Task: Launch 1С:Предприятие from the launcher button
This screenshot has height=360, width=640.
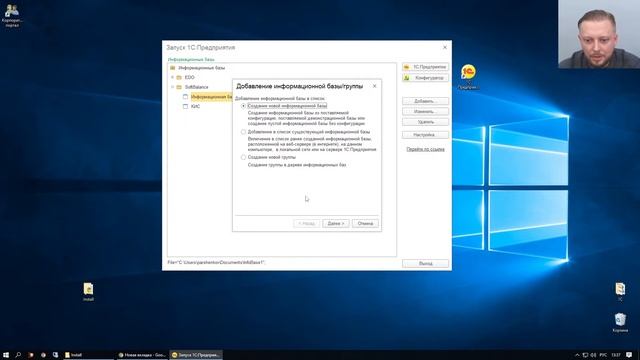Action: point(425,67)
